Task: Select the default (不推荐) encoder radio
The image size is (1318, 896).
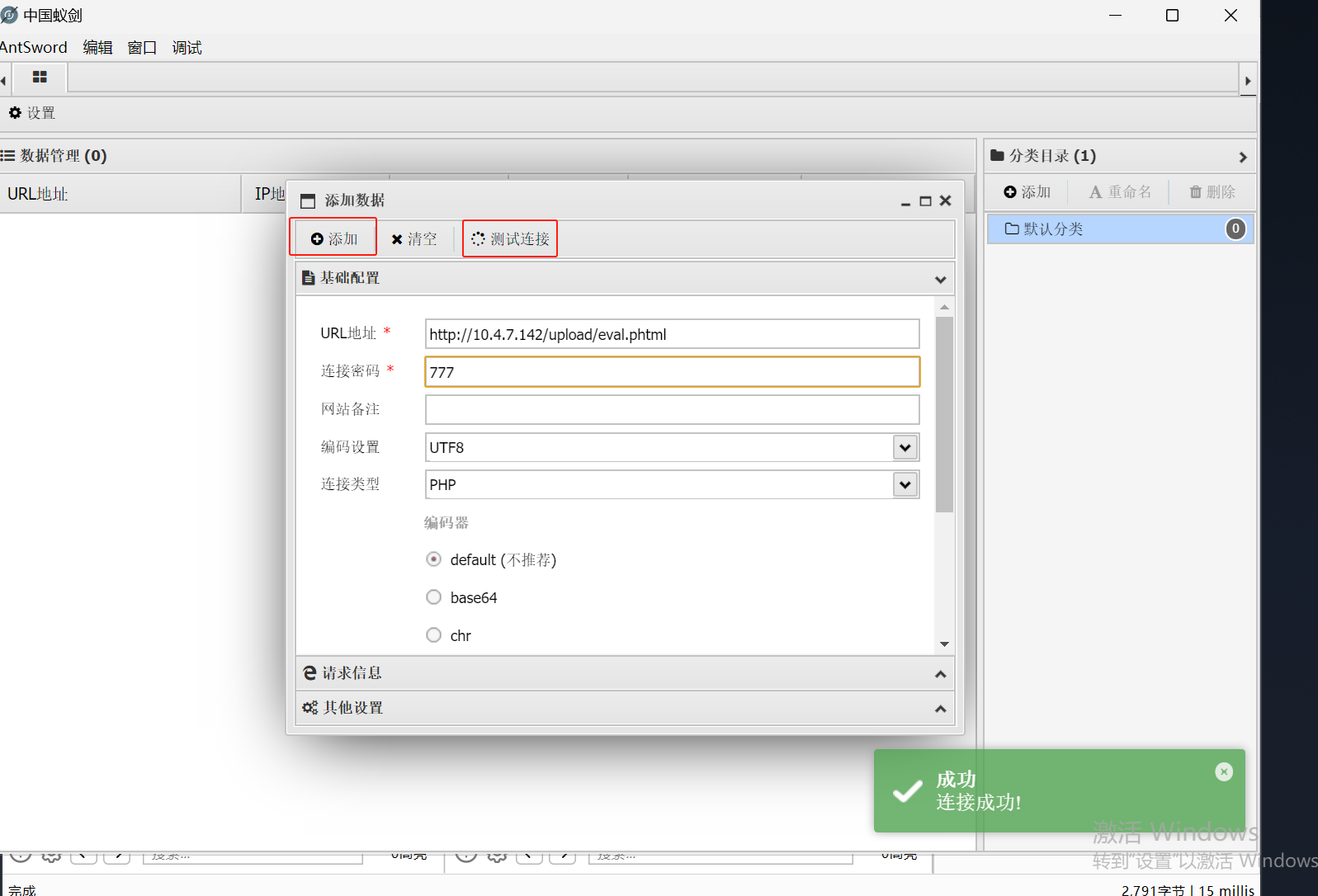Action: [x=433, y=559]
